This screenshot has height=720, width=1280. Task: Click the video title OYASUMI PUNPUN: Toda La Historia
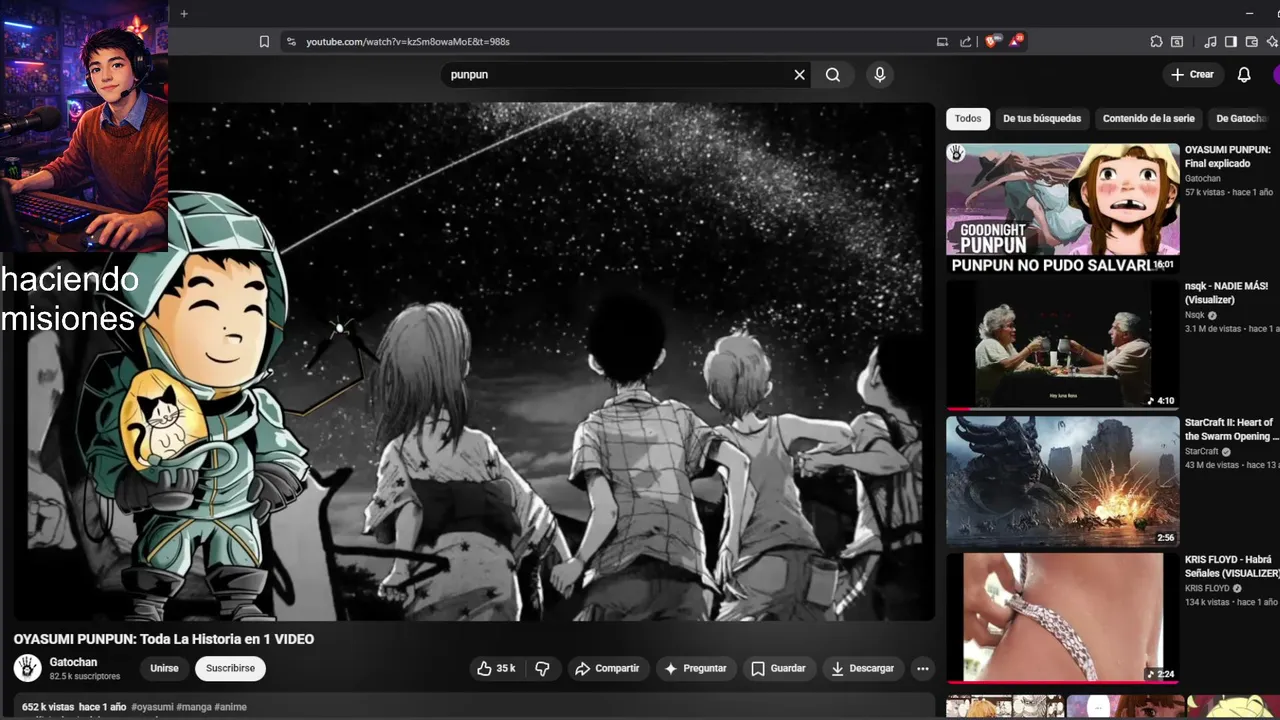(164, 639)
